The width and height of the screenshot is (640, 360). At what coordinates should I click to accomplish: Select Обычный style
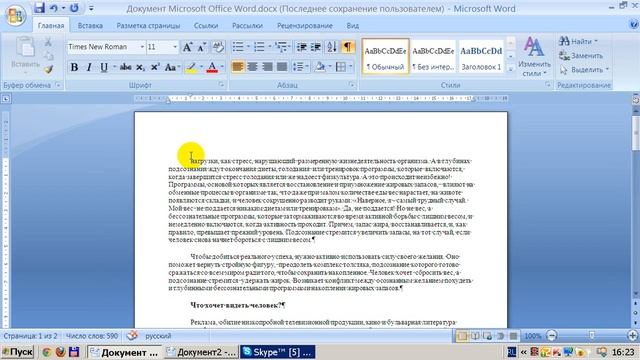click(385, 56)
